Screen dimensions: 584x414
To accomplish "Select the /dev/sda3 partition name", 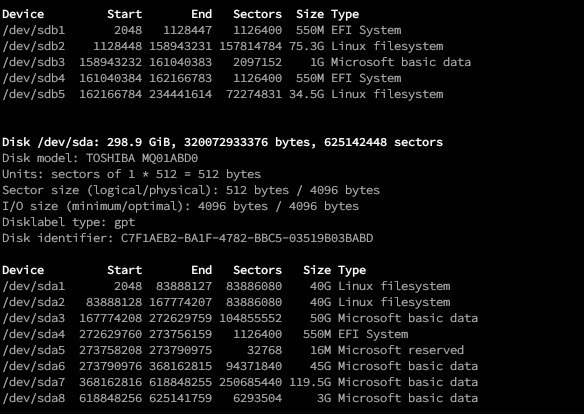I will coord(34,318).
